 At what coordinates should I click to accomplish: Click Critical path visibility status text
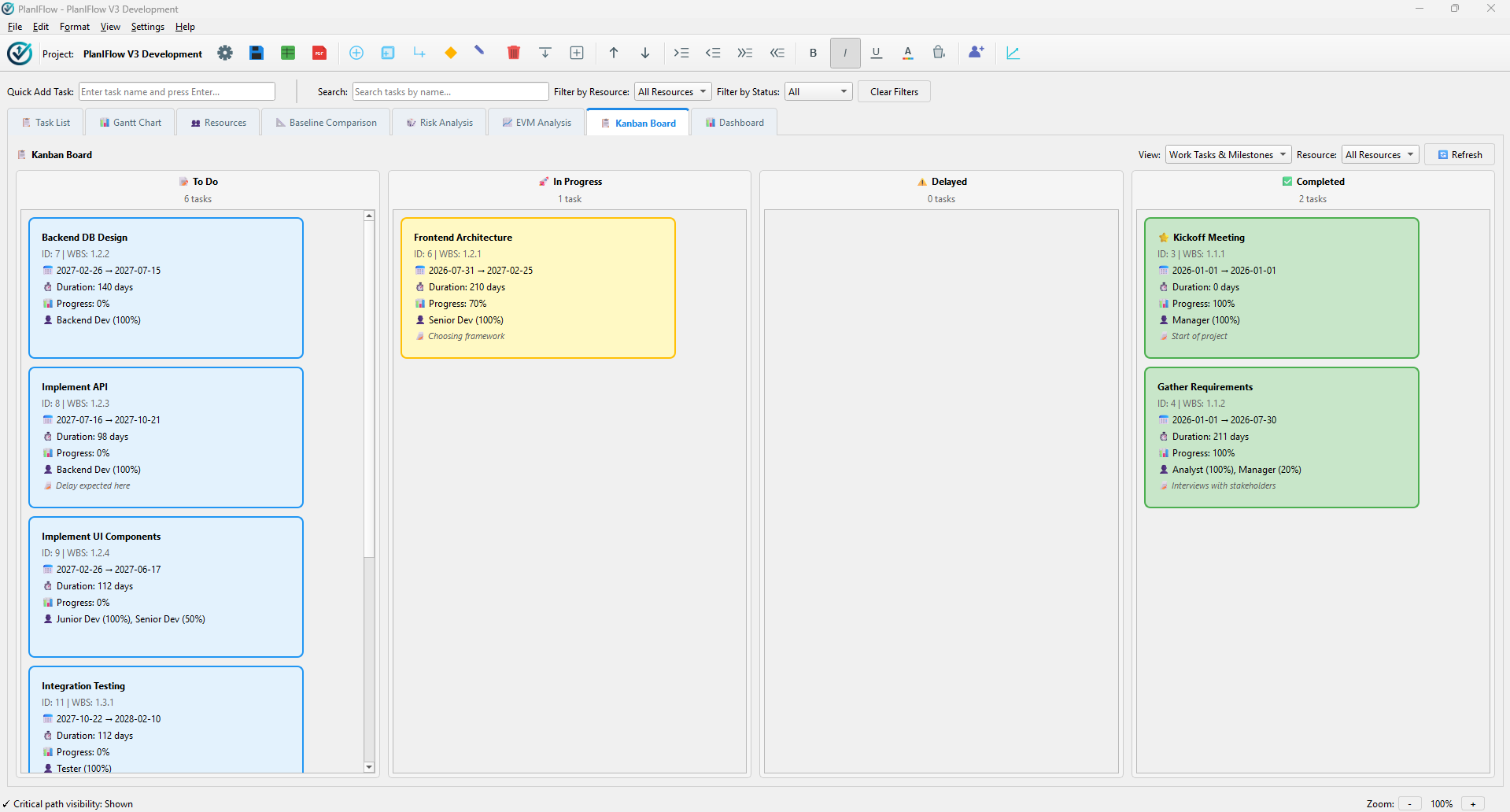73,804
